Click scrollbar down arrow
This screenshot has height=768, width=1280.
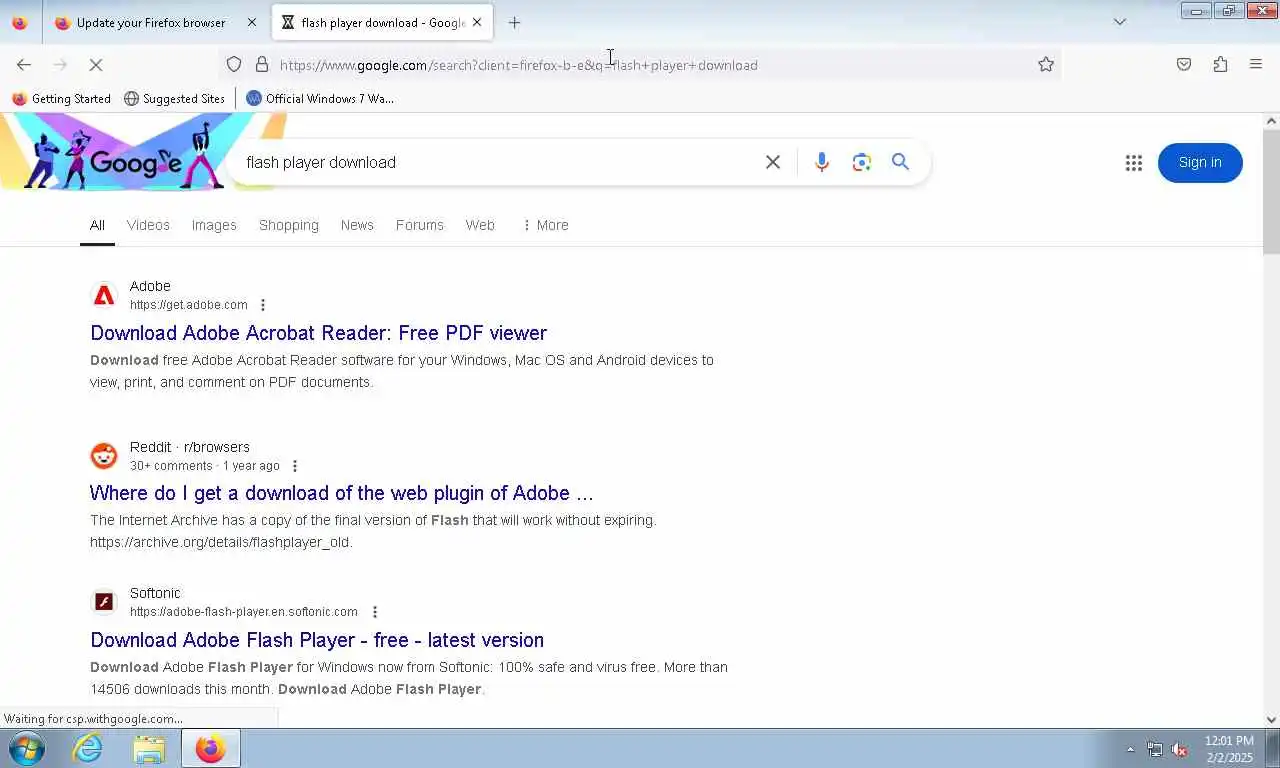pos(1271,719)
